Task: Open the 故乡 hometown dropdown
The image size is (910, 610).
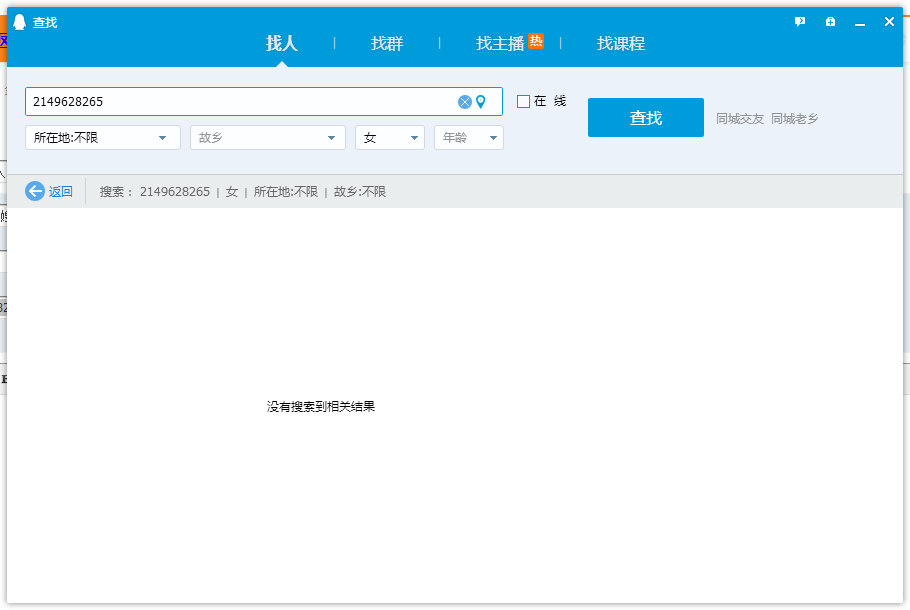Action: point(267,138)
